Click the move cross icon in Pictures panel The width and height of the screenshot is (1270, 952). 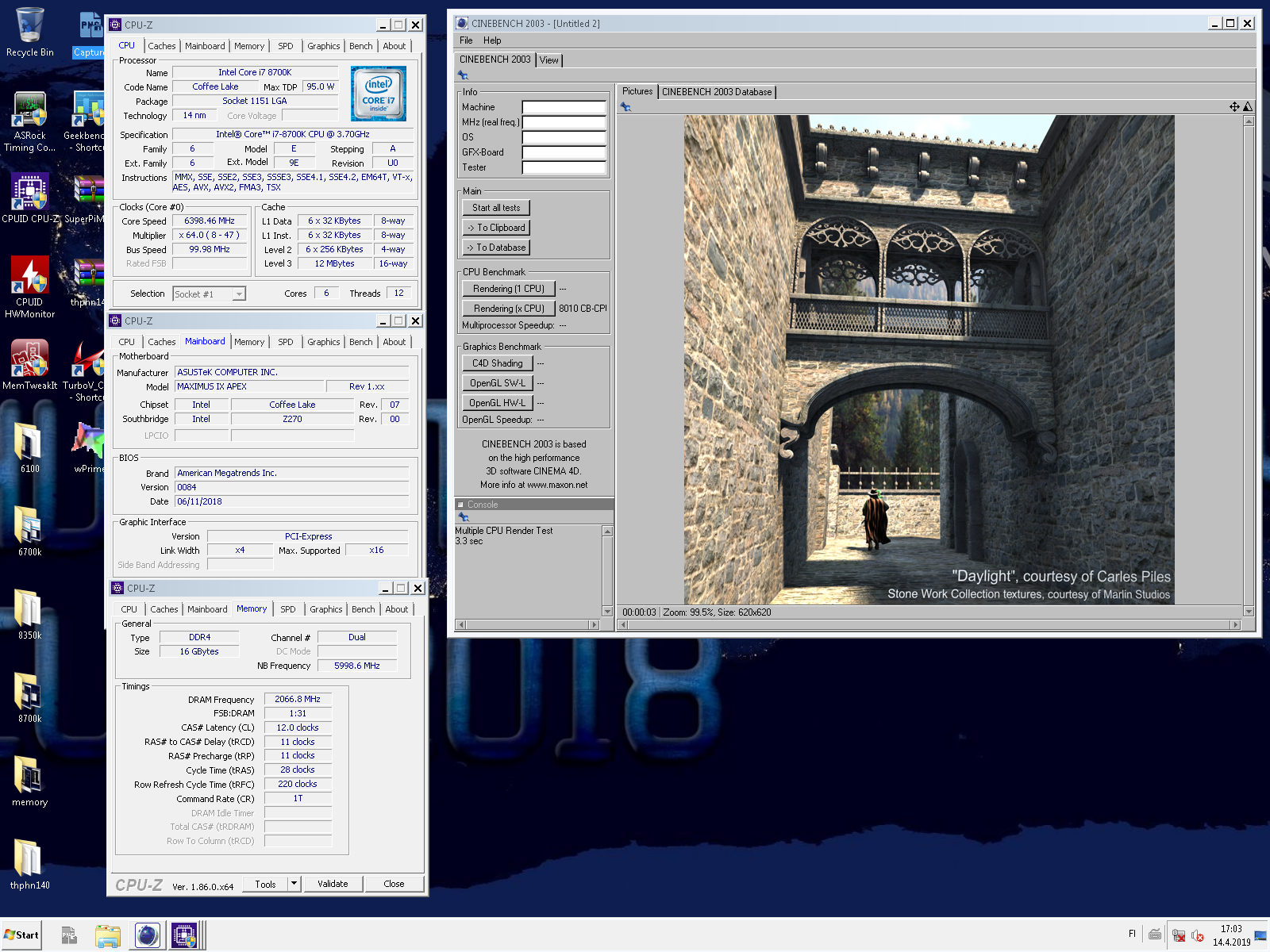coord(1234,106)
